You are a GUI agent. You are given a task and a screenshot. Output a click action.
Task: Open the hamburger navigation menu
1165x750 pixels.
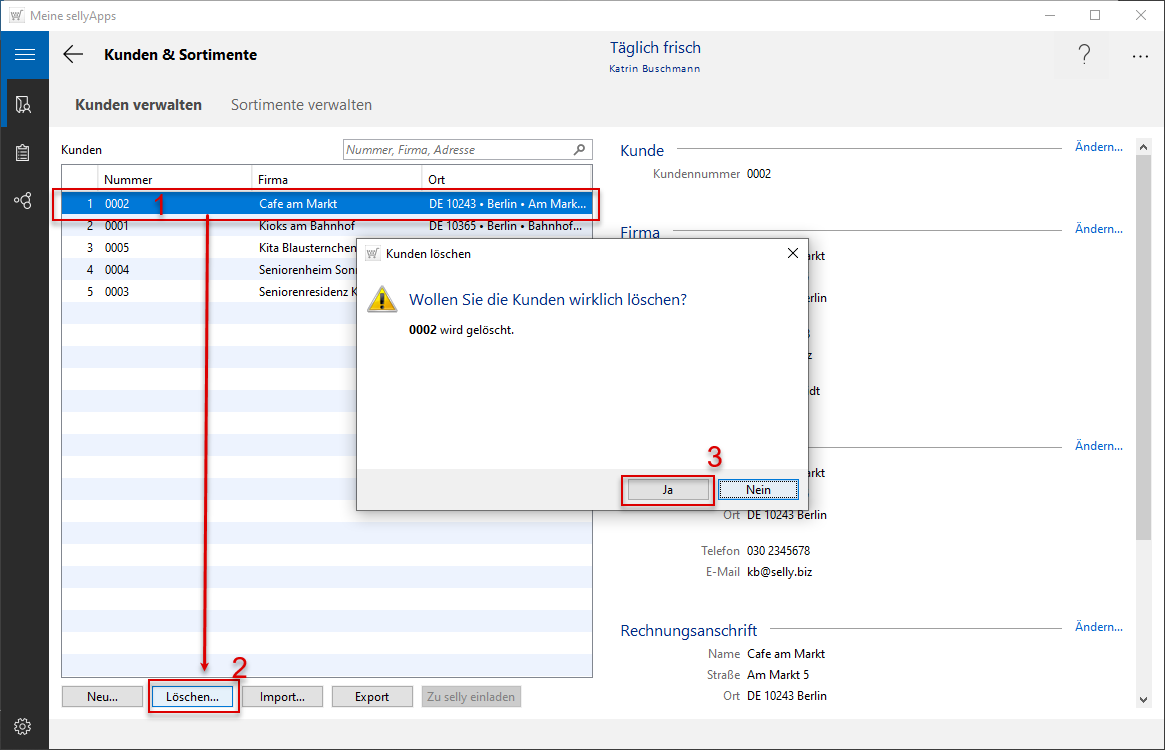click(24, 55)
